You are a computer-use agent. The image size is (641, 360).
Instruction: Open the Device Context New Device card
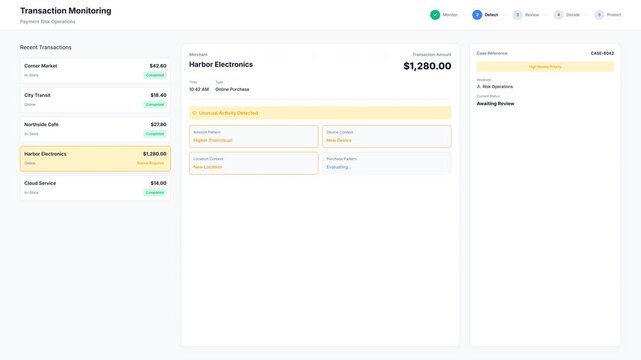387,136
